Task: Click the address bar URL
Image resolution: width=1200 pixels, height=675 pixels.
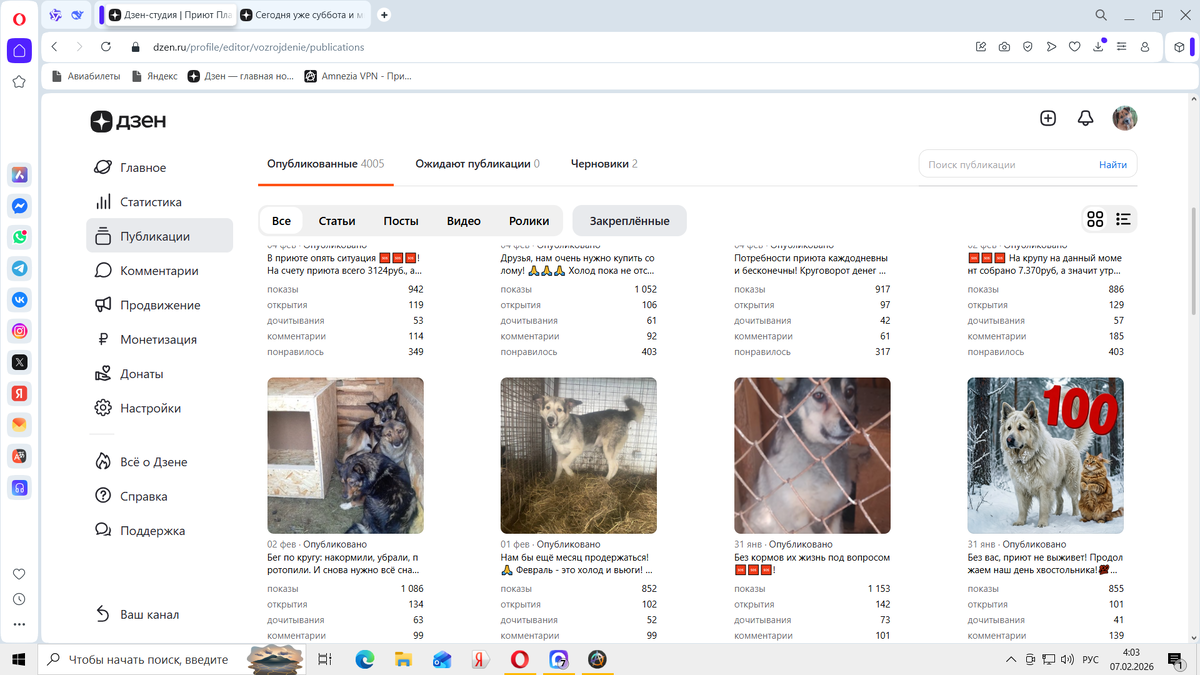Action: pyautogui.click(x=258, y=47)
